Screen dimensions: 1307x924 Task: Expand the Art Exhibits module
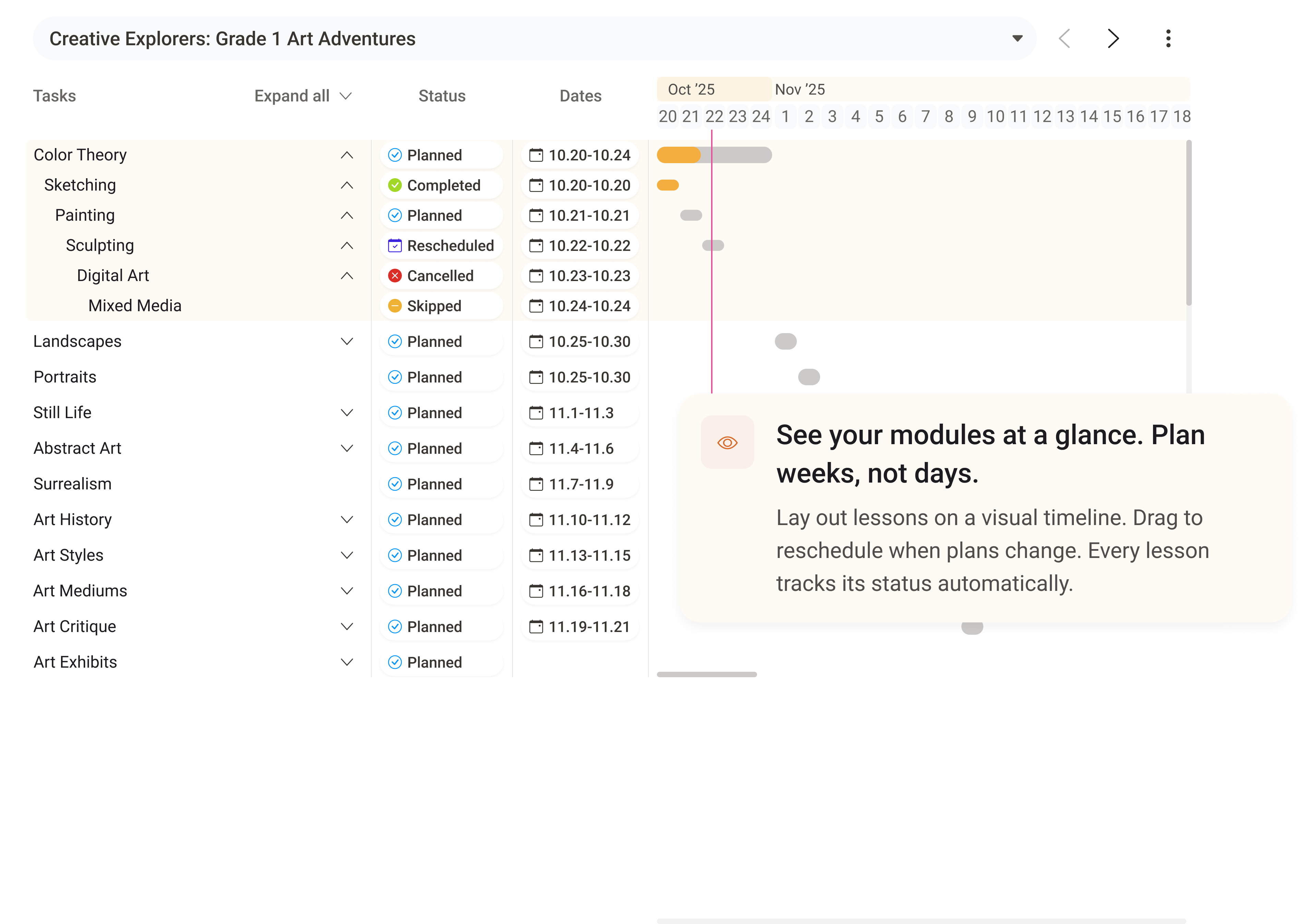click(347, 662)
